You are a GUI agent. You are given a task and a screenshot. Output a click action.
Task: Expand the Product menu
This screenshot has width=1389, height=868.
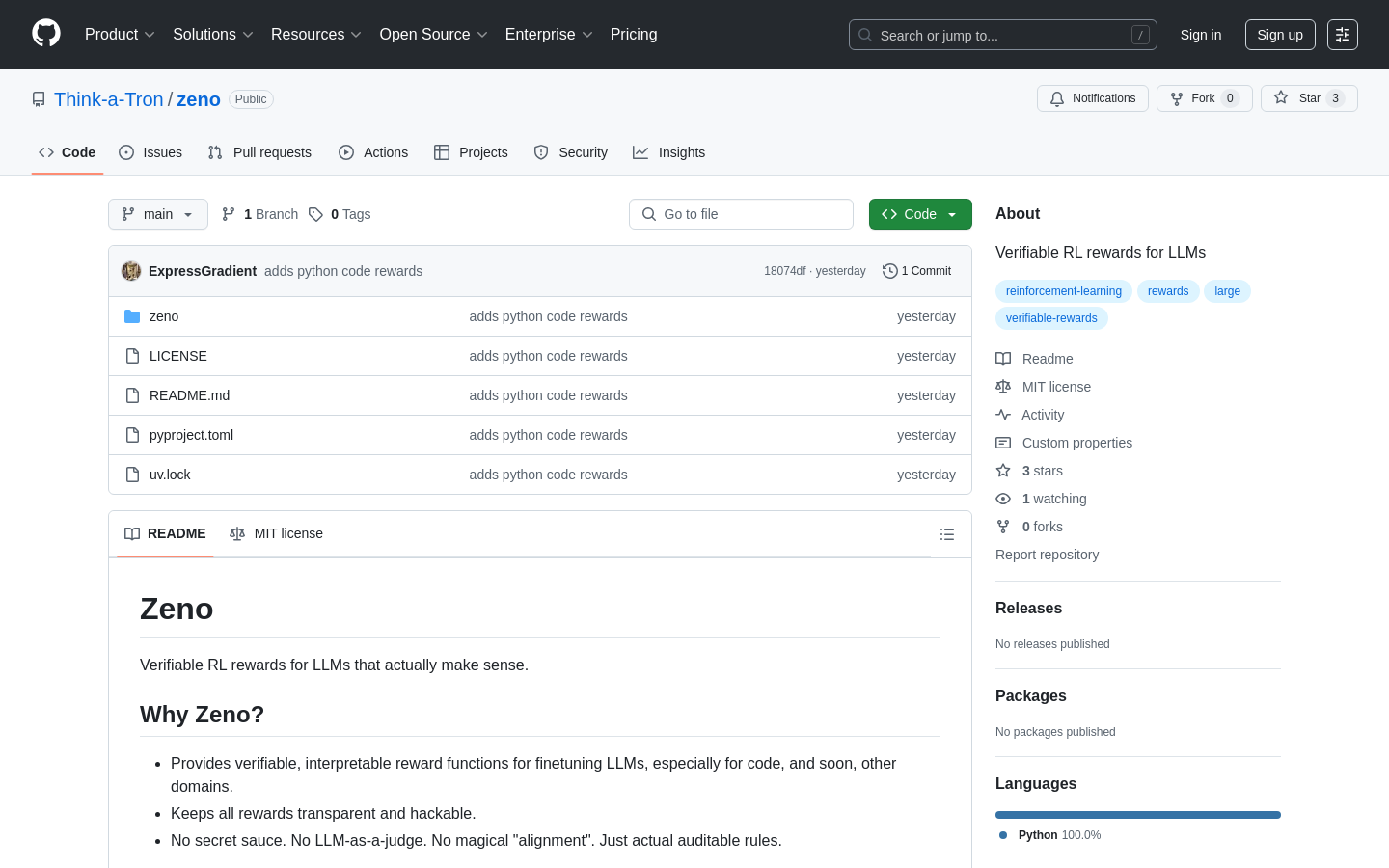120,35
